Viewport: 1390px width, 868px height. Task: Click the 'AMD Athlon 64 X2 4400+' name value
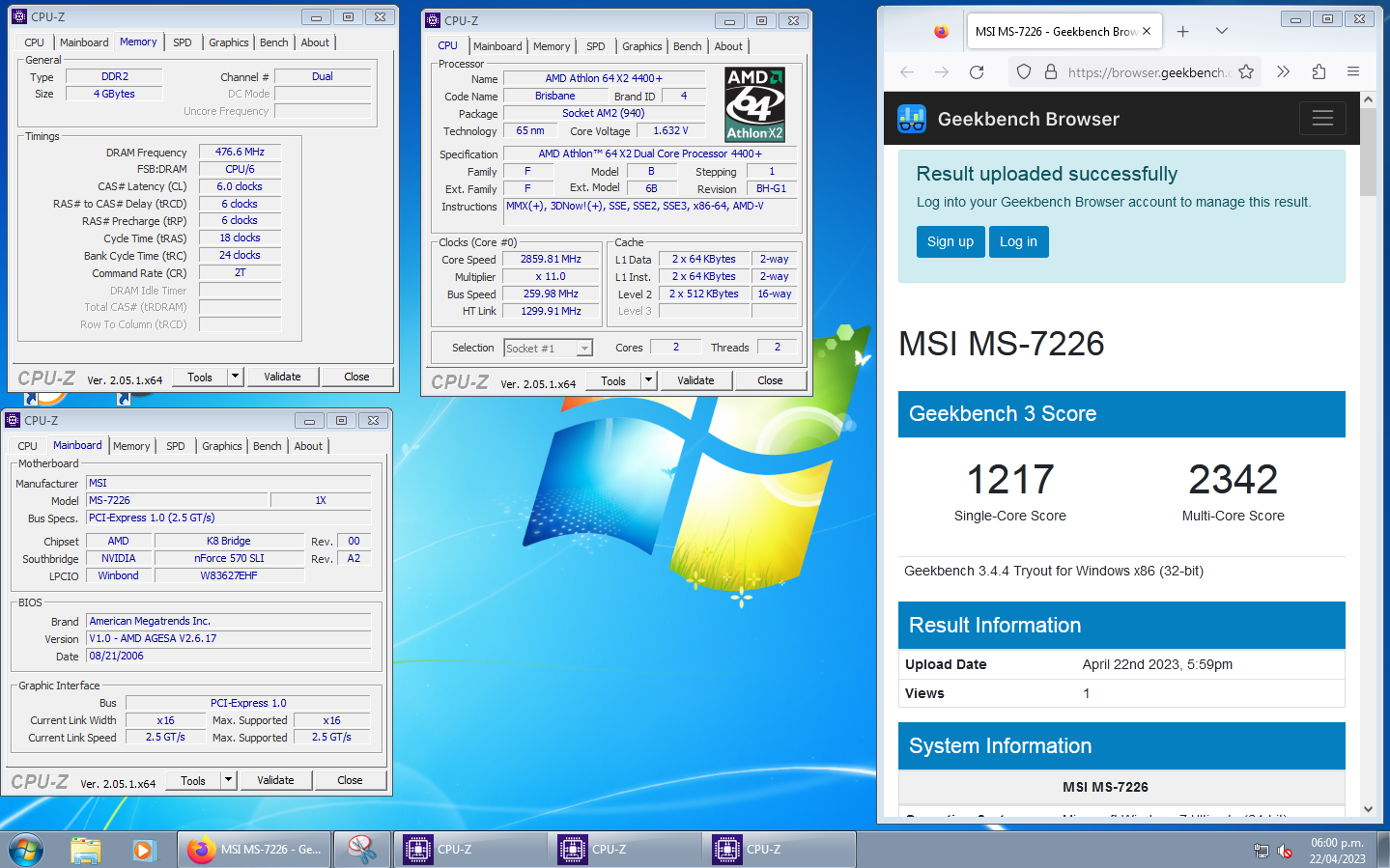[x=603, y=78]
